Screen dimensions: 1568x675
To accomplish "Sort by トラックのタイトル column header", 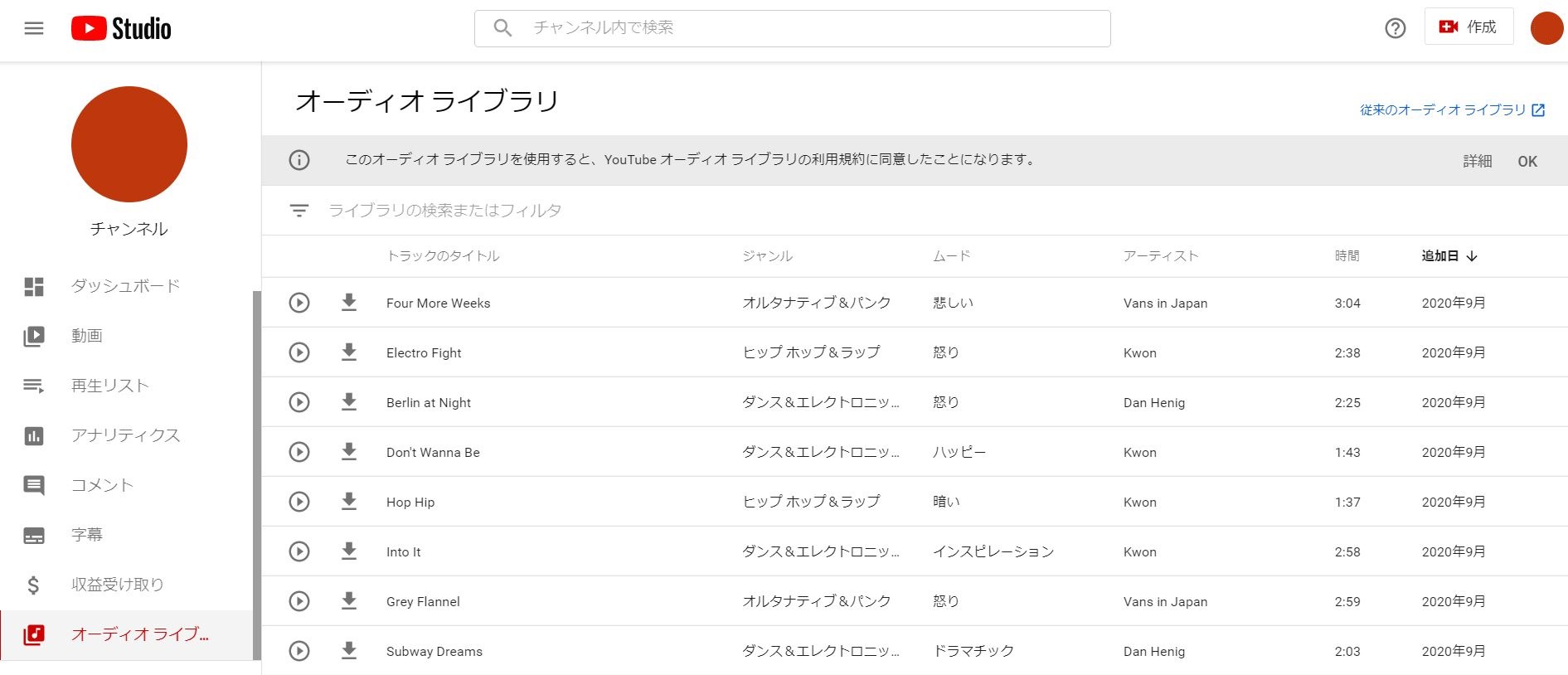I will (443, 255).
